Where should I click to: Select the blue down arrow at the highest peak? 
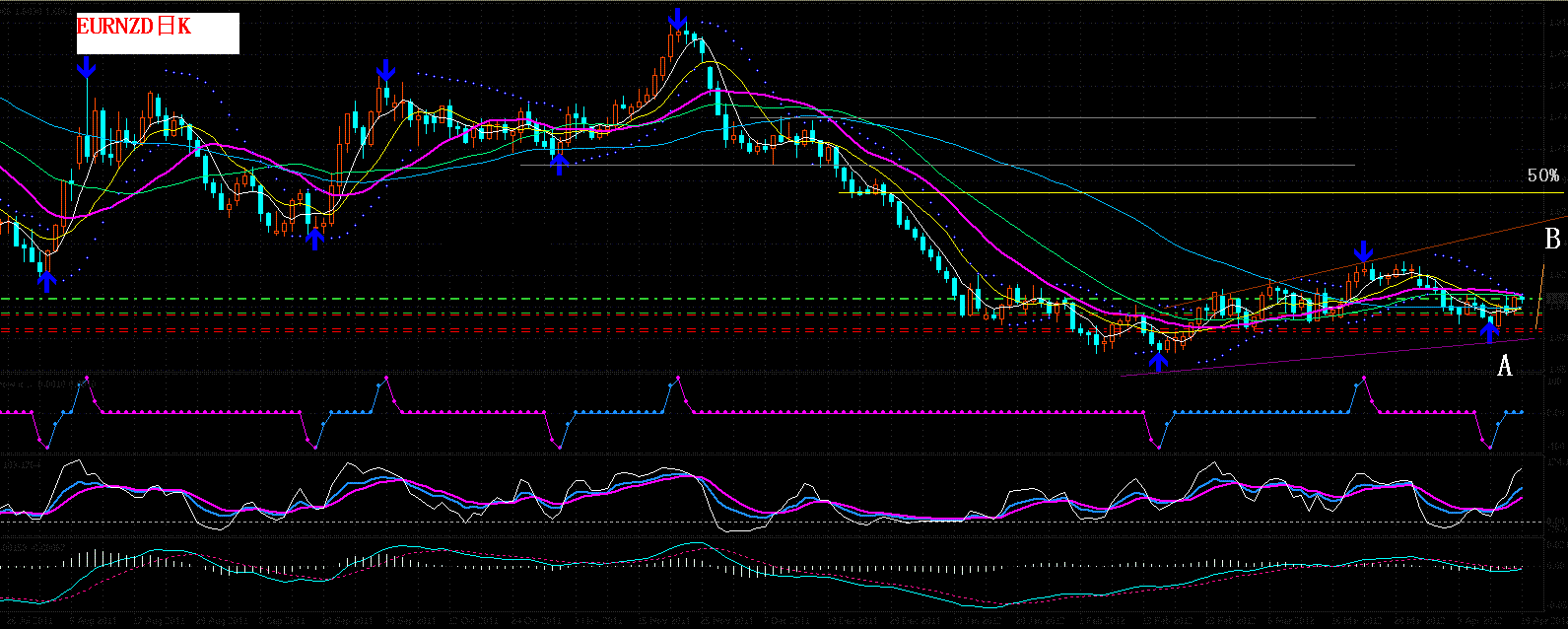pos(677,19)
